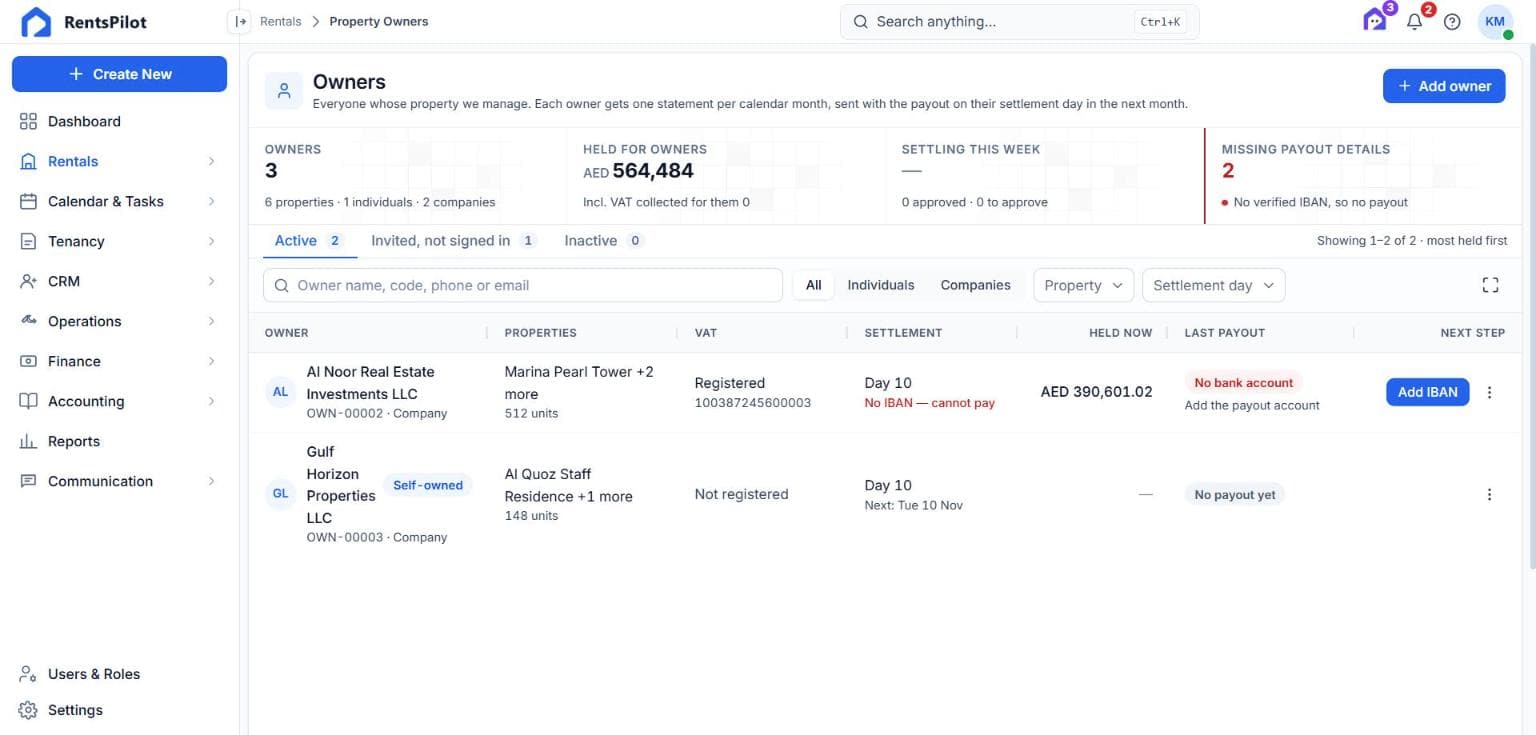The image size is (1536, 735).
Task: Toggle fullscreen table view icon
Action: (1490, 285)
